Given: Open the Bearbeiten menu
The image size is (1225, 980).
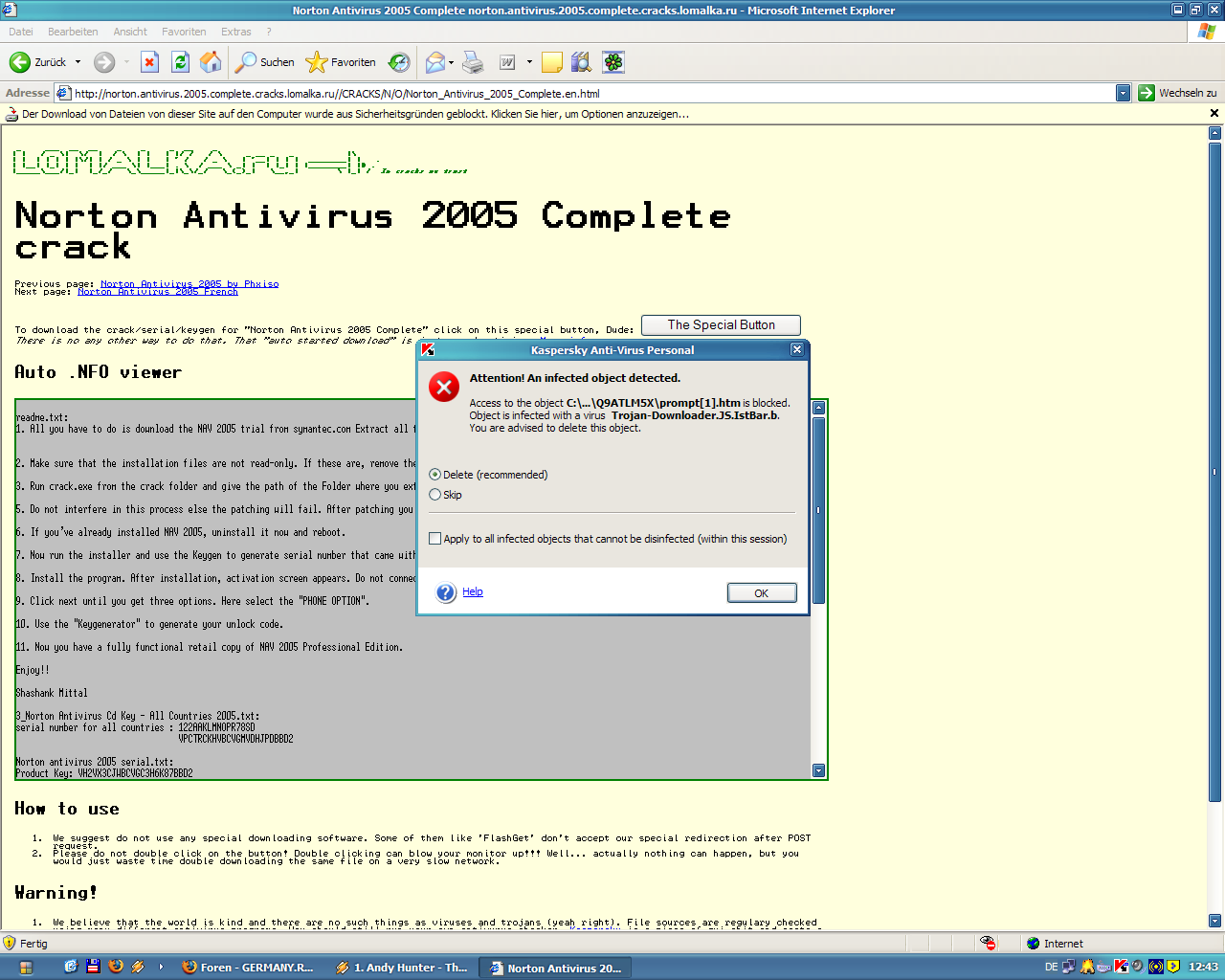Looking at the screenshot, I should pyautogui.click(x=73, y=32).
